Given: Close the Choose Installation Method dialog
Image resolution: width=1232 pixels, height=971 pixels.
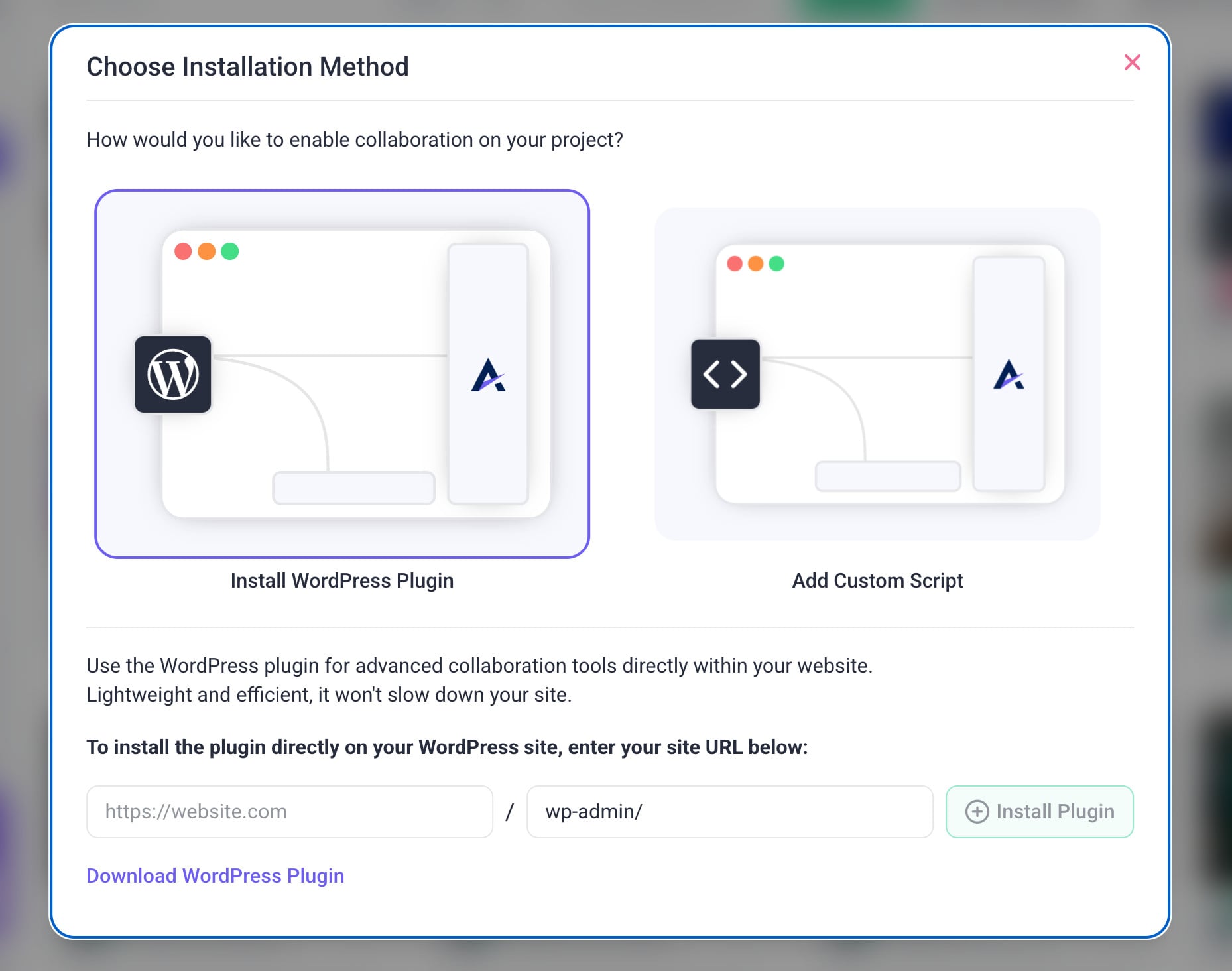Looking at the screenshot, I should [1132, 62].
